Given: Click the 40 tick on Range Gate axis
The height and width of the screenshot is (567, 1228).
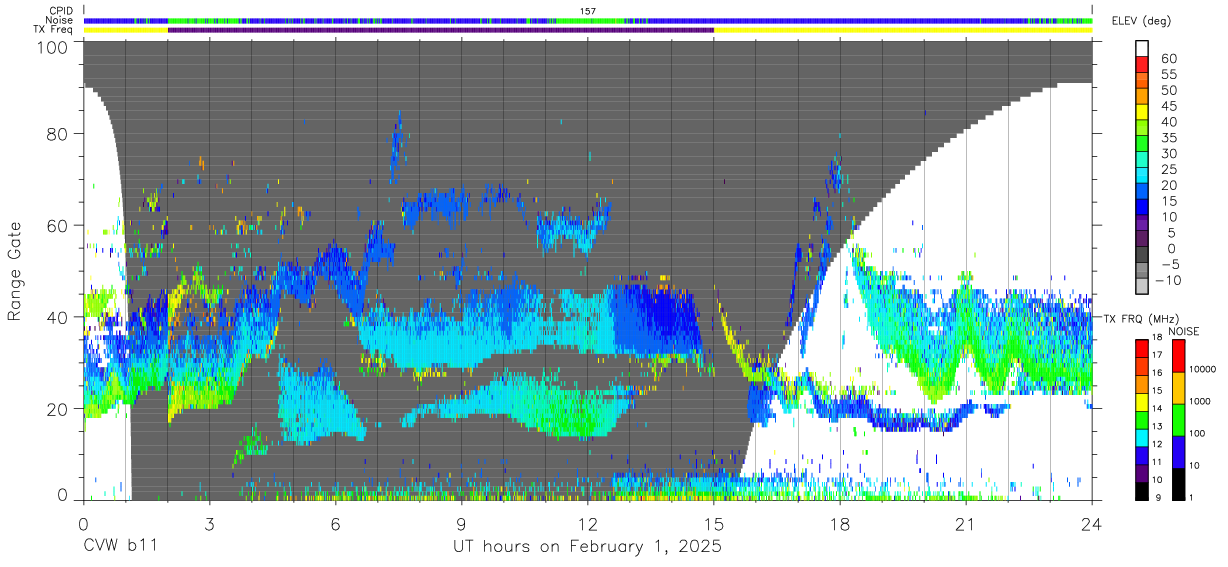Looking at the screenshot, I should [59, 317].
